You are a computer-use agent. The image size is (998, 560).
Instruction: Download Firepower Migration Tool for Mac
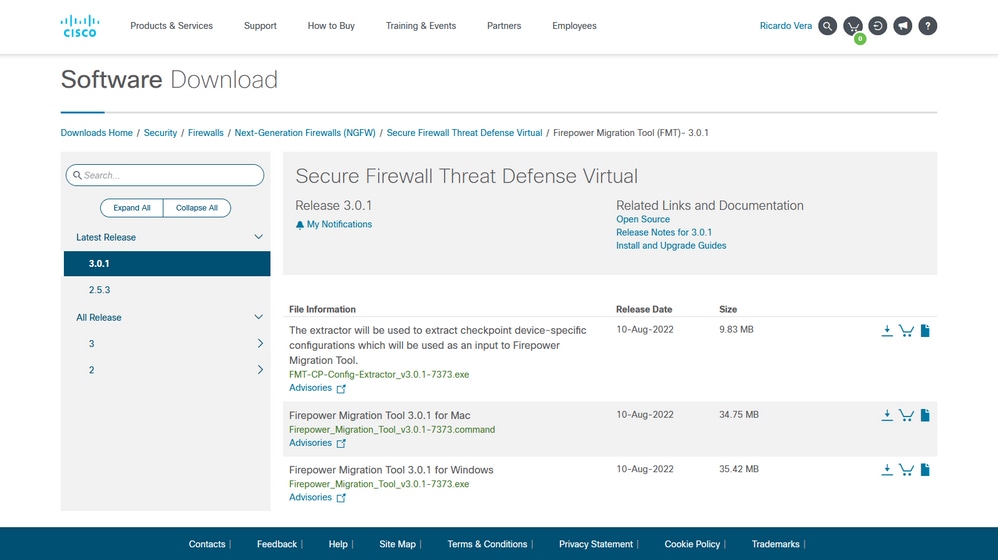point(887,416)
